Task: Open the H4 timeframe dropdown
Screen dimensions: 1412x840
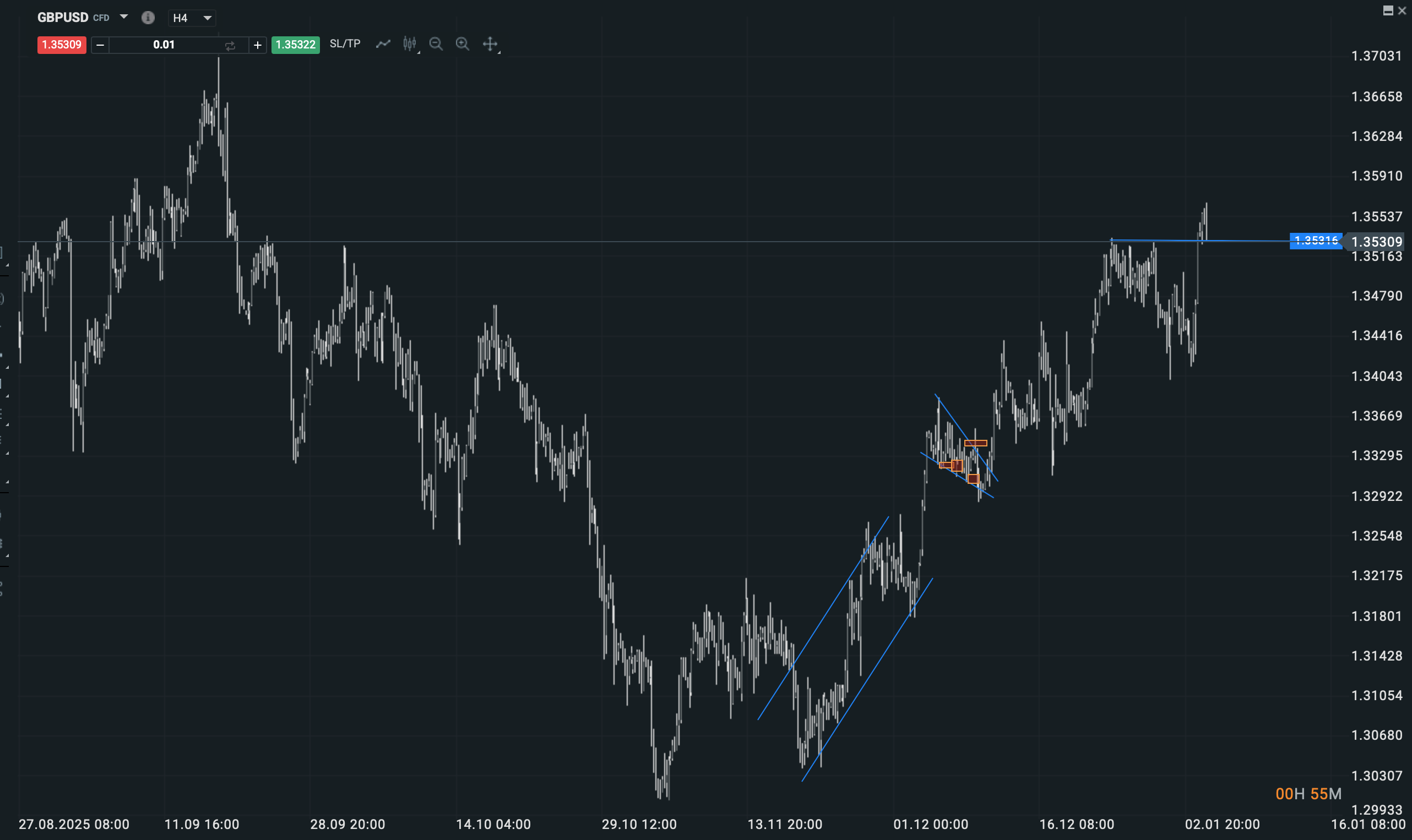Action: click(x=192, y=18)
